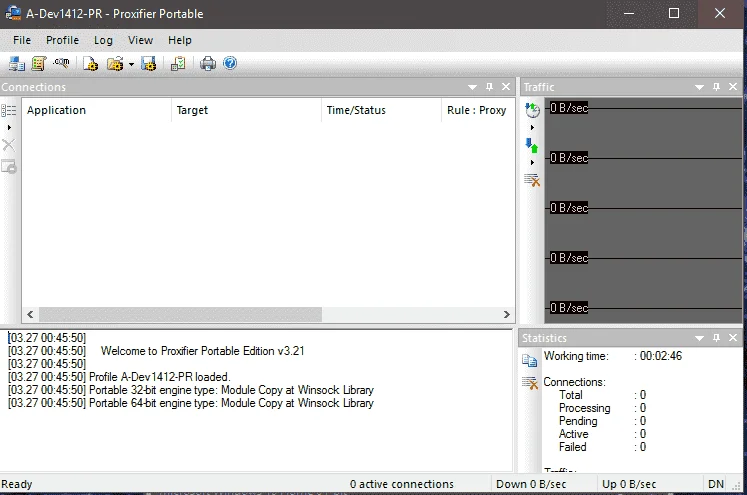
Task: Click the Connections horizontal scrollbar thumb
Action: coord(181,314)
